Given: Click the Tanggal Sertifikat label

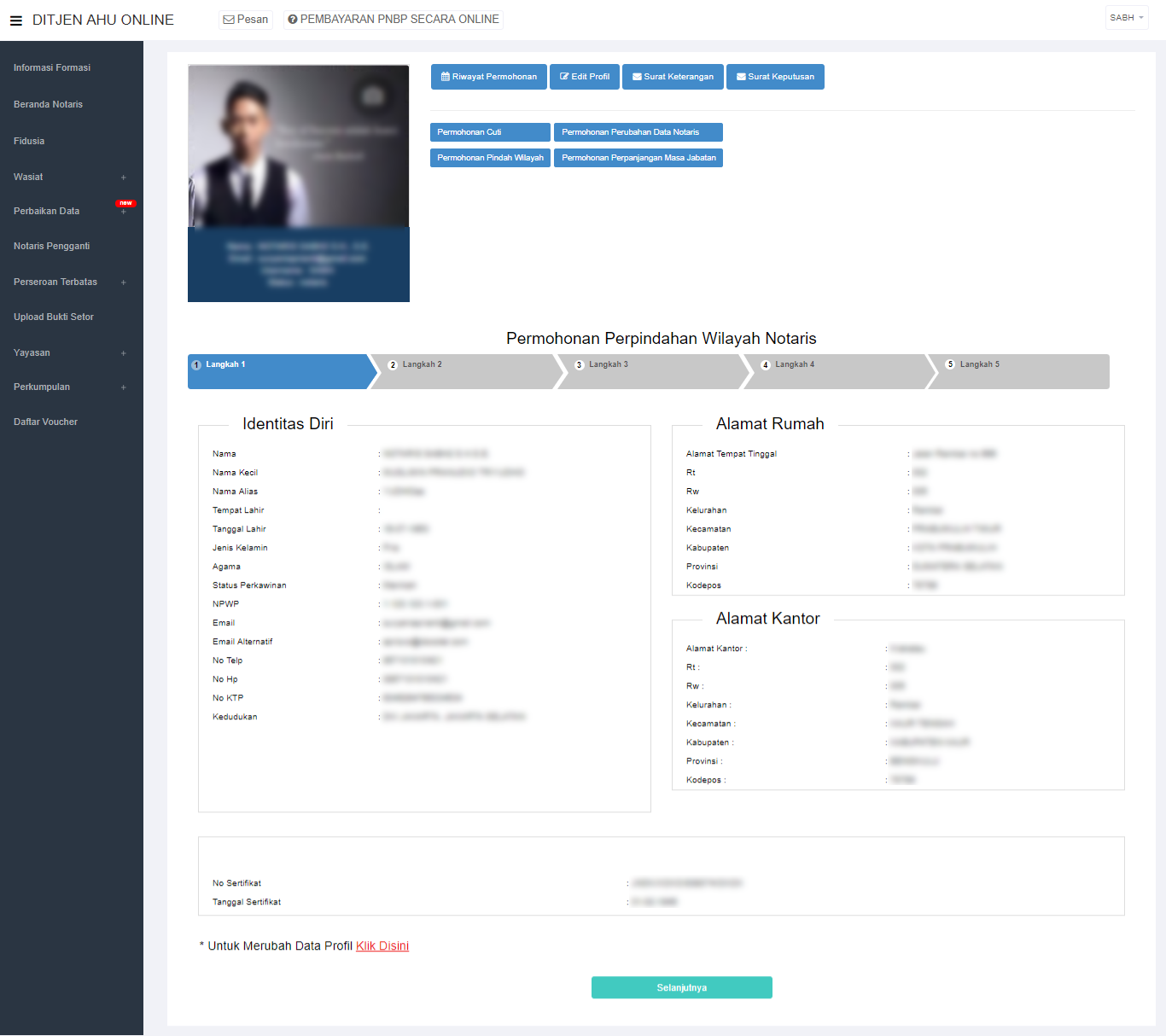Looking at the screenshot, I should [247, 902].
